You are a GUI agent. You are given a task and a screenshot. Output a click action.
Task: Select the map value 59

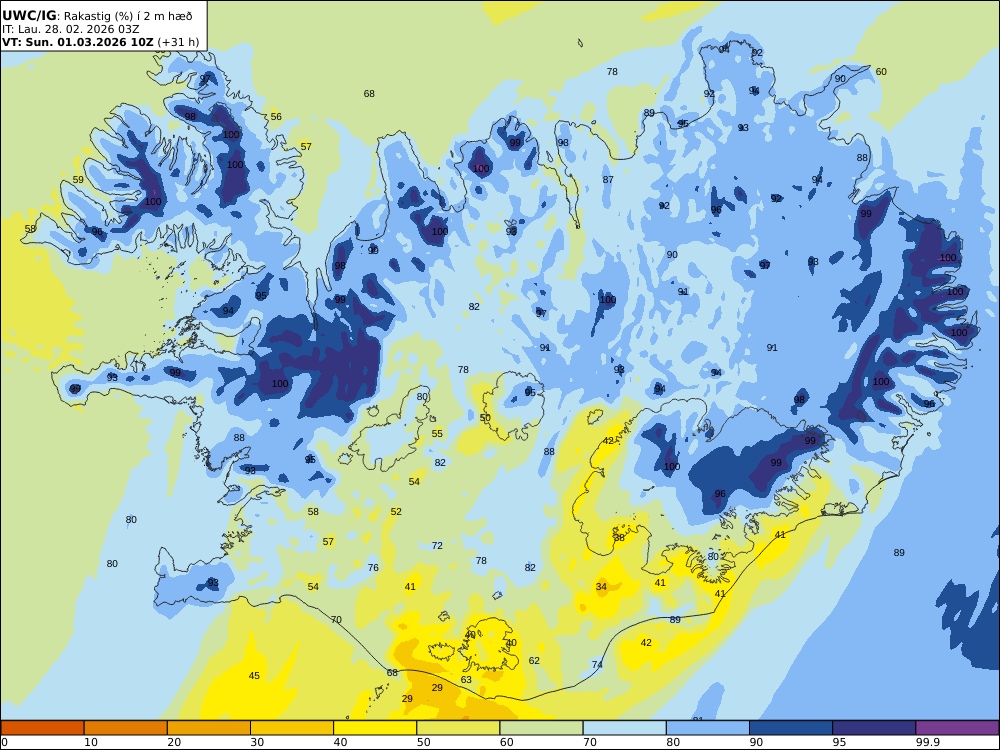pyautogui.click(x=78, y=180)
